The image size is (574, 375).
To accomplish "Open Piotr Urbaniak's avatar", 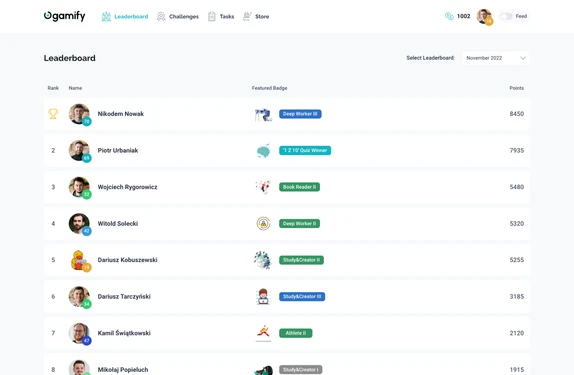I will coord(79,151).
